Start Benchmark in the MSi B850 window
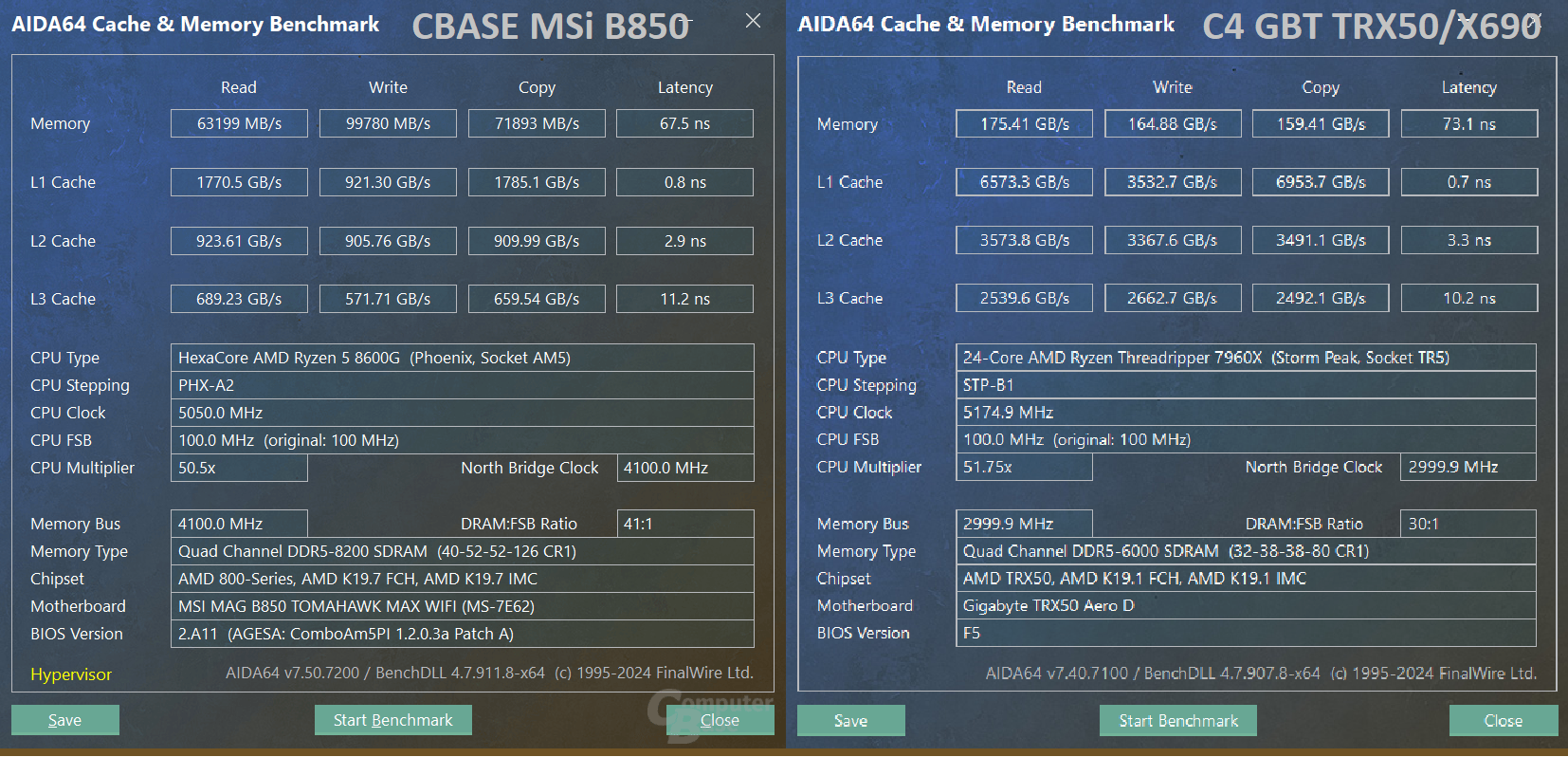The width and height of the screenshot is (1568, 757). click(x=392, y=720)
